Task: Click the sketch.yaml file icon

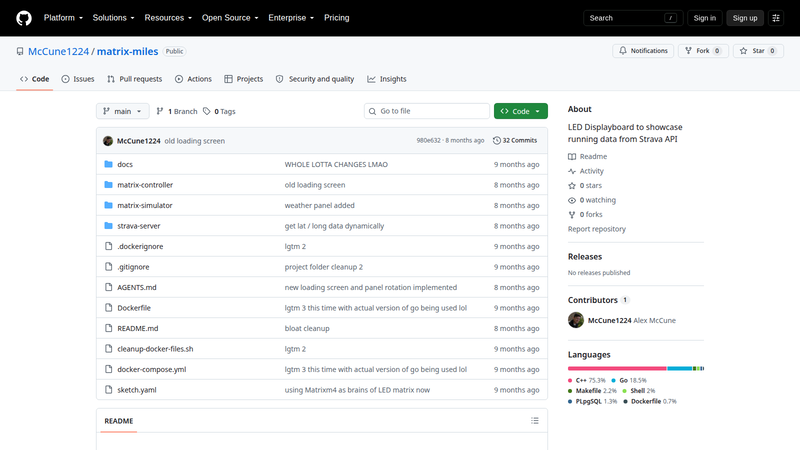Action: pyautogui.click(x=108, y=389)
